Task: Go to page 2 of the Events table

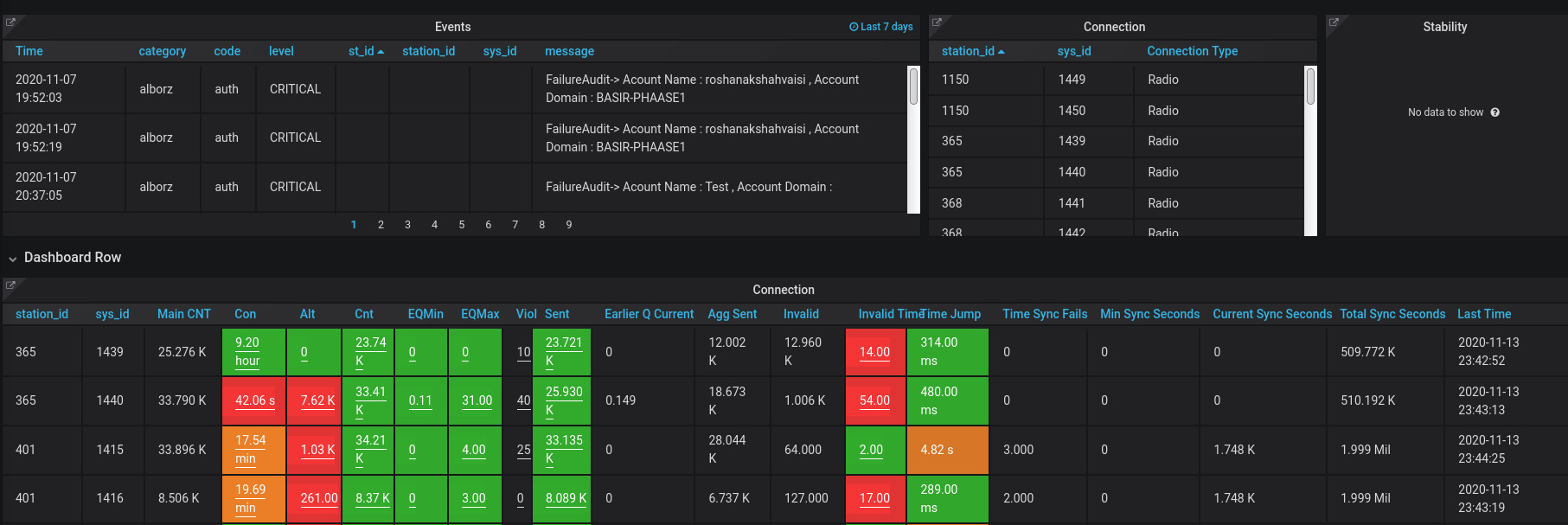Action: [381, 225]
